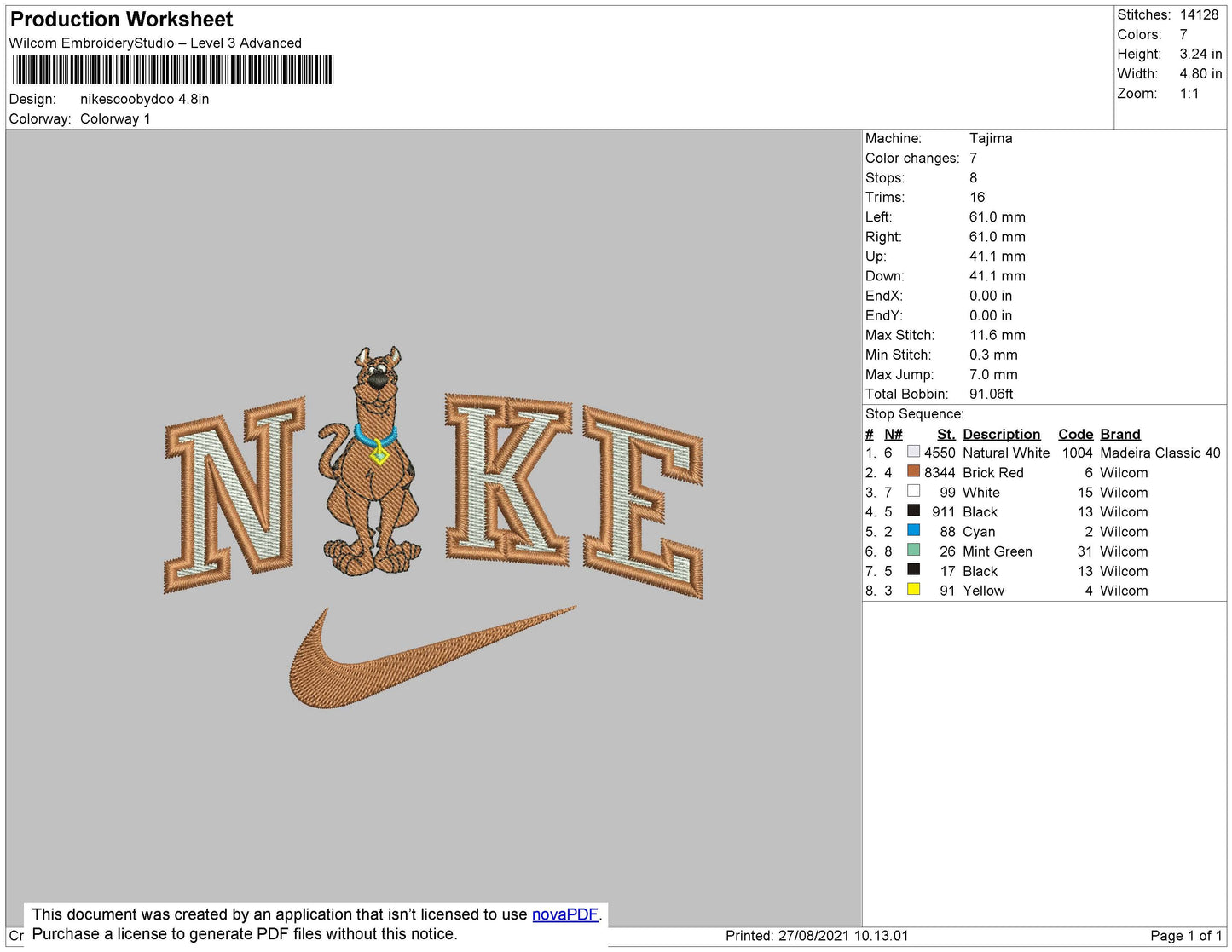The width and height of the screenshot is (1232, 952).
Task: Click the Width value '4.80 in'
Action: click(1200, 73)
